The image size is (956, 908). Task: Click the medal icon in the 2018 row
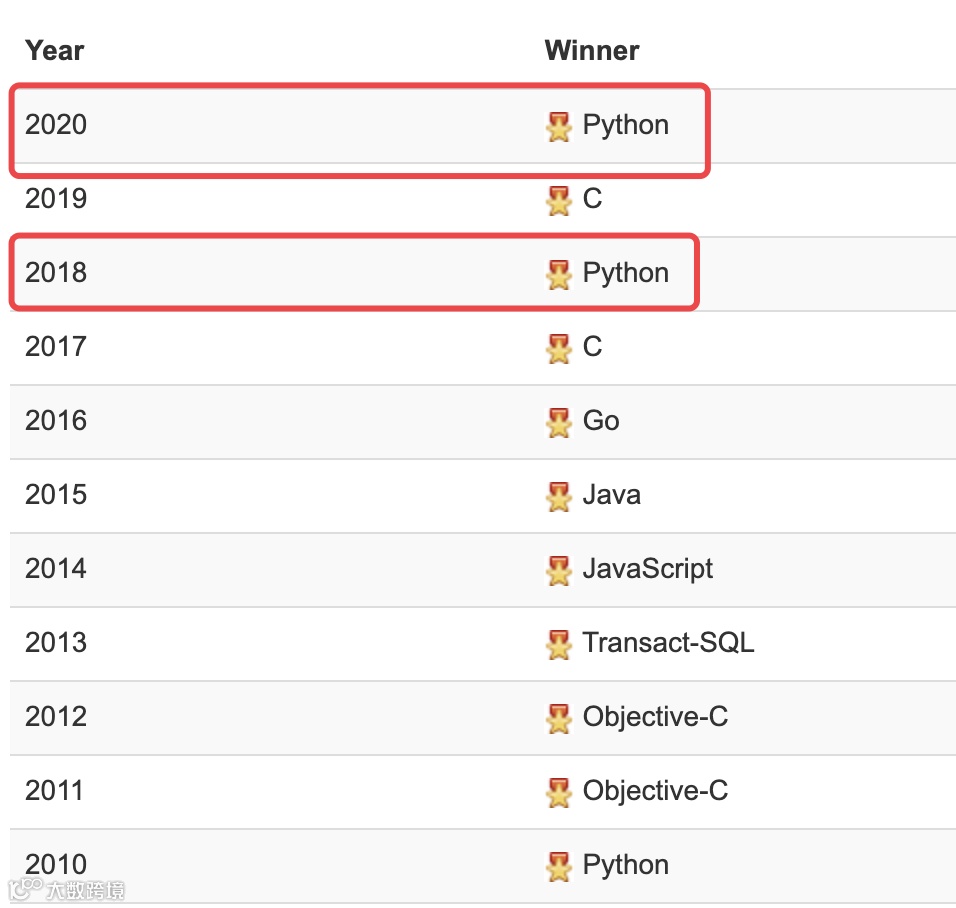pos(559,274)
